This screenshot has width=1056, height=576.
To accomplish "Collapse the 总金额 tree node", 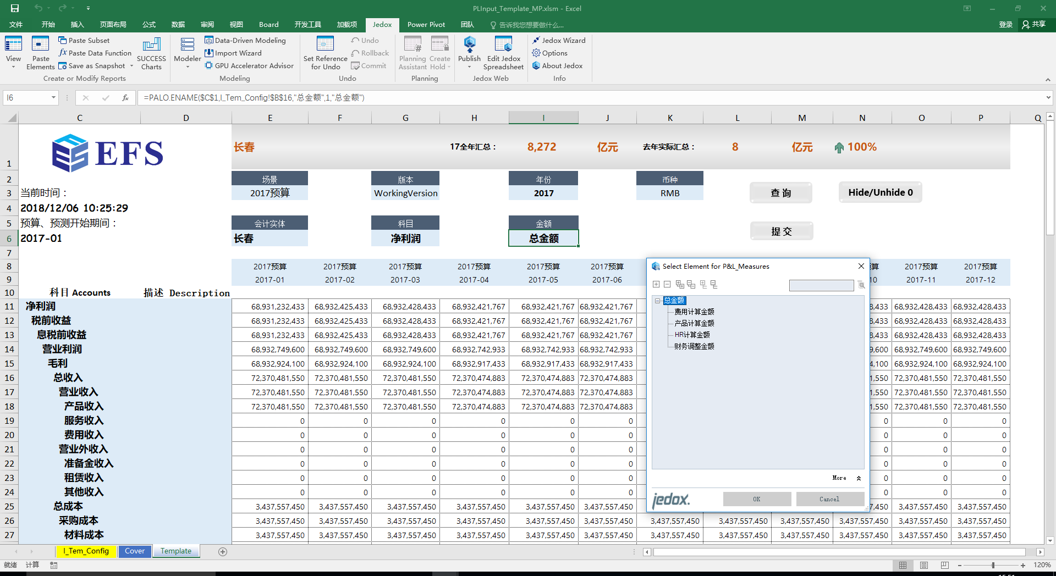I will [657, 300].
